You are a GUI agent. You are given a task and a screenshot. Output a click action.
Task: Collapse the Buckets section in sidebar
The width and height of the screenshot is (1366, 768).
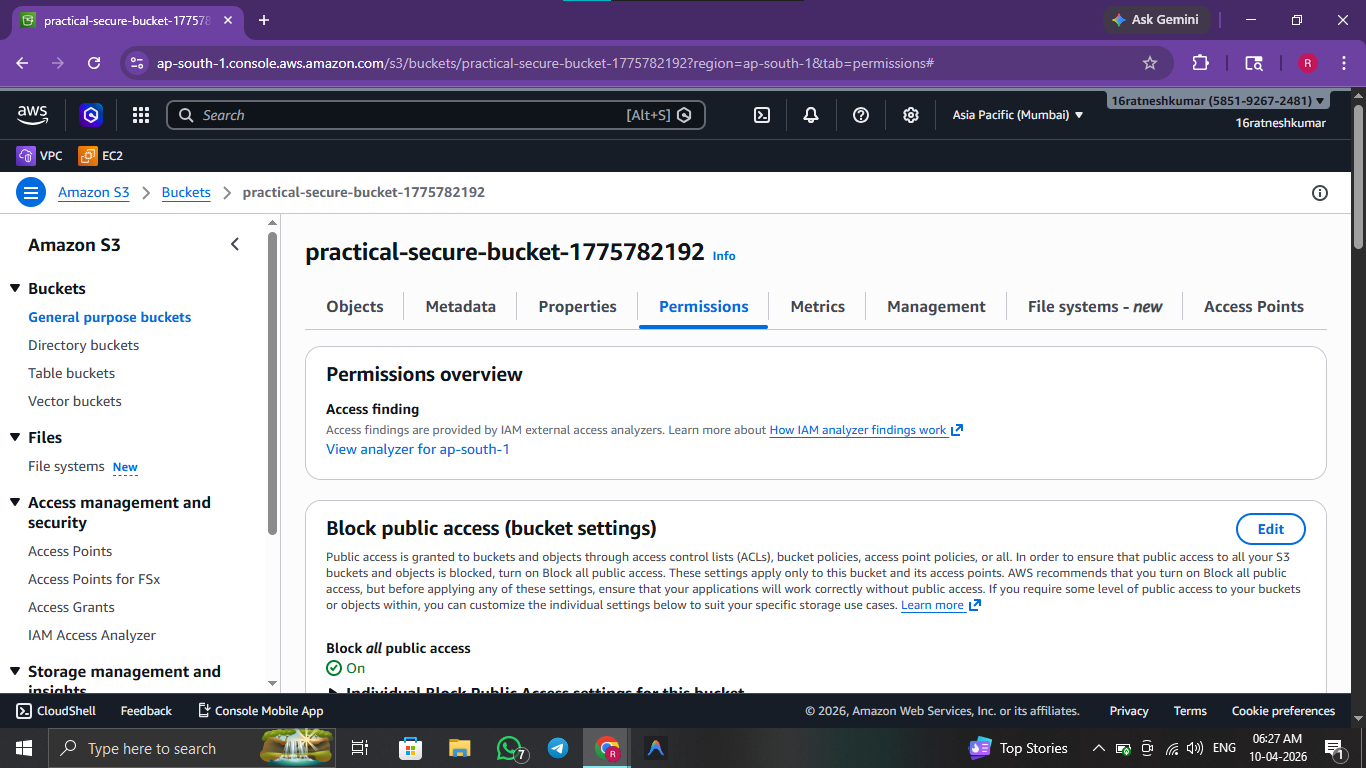[15, 288]
